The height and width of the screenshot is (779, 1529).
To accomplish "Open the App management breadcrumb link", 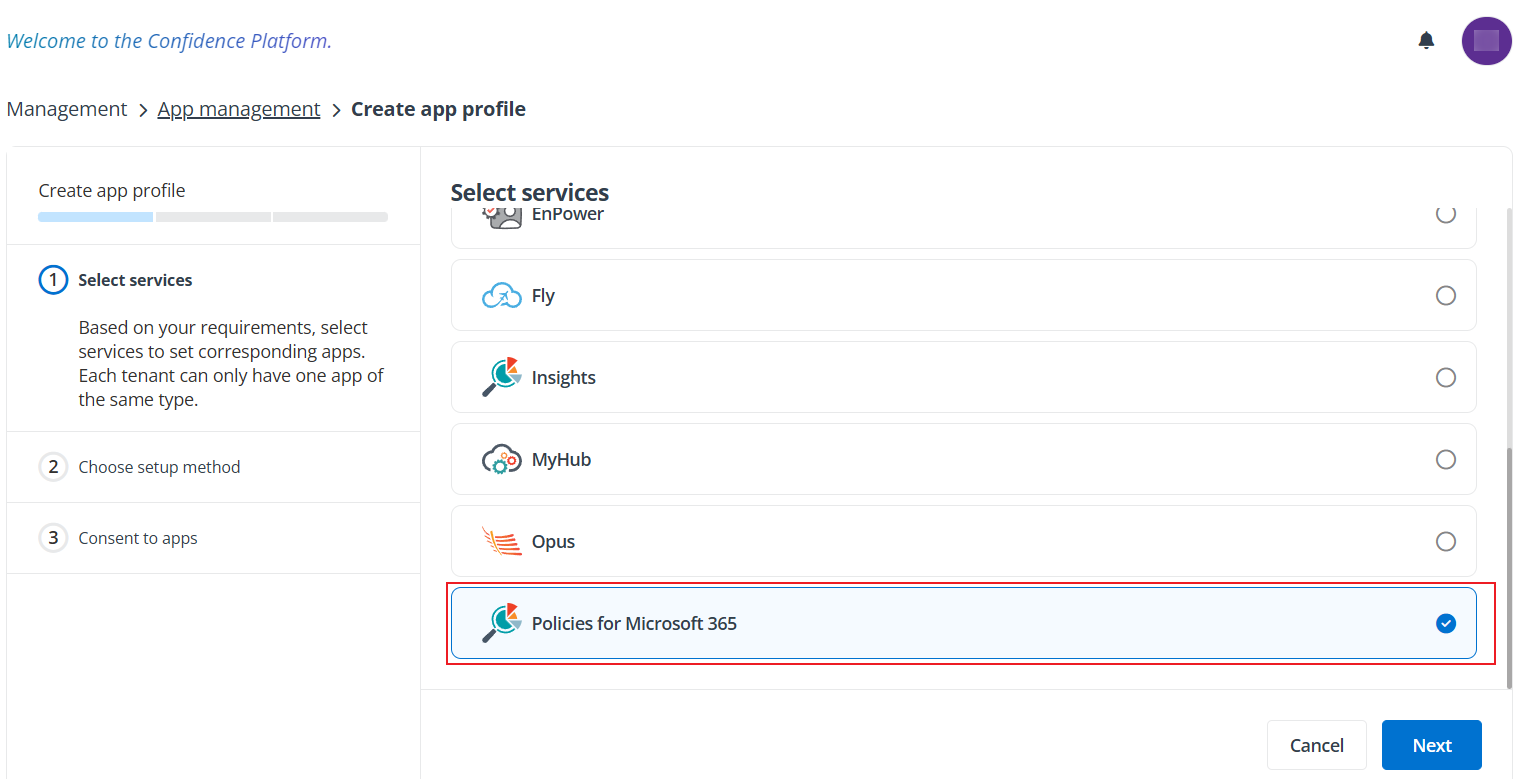I will (x=239, y=108).
